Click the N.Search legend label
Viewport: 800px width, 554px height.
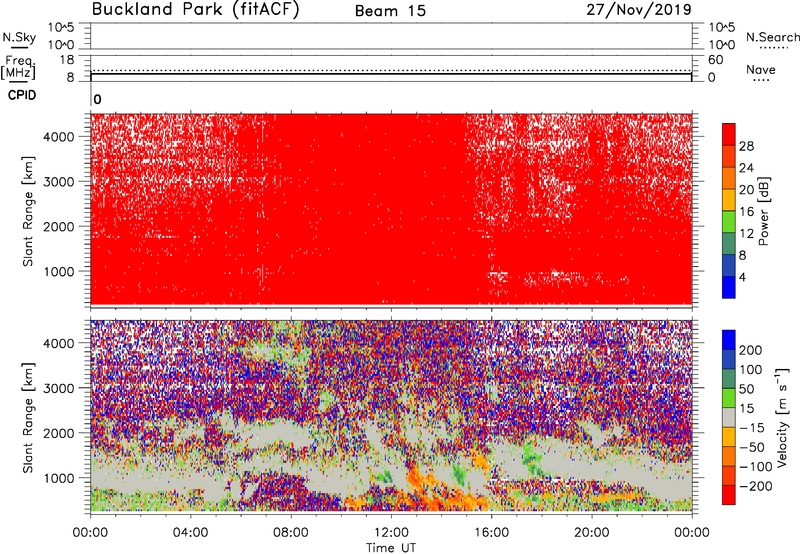point(772,37)
